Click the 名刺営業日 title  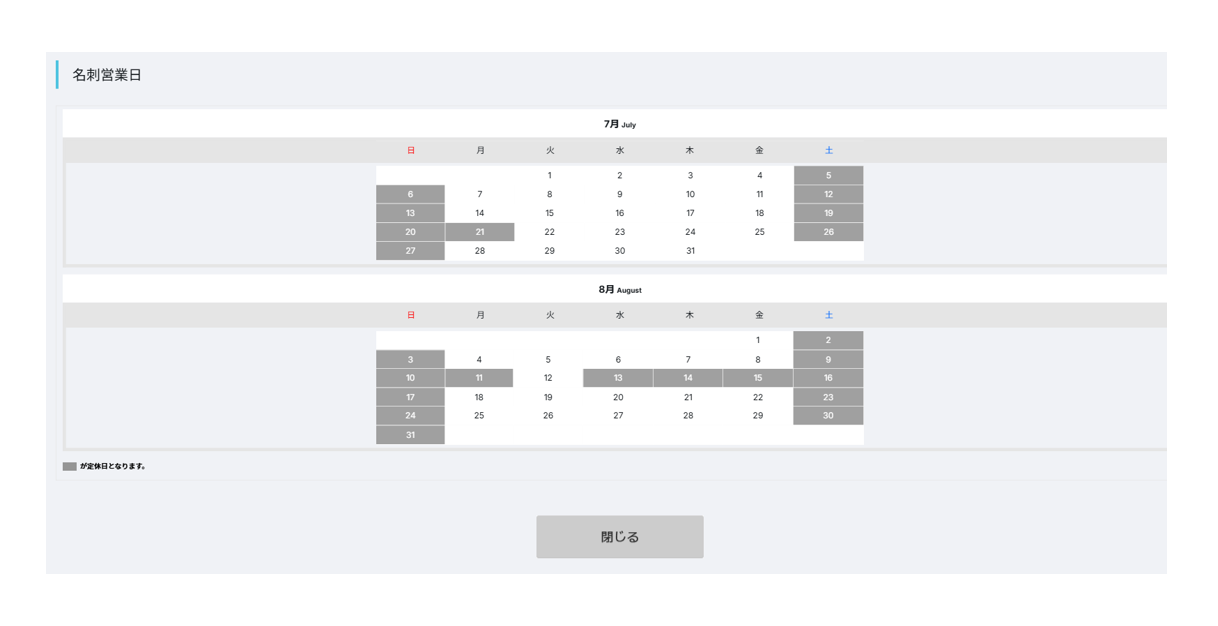point(107,75)
